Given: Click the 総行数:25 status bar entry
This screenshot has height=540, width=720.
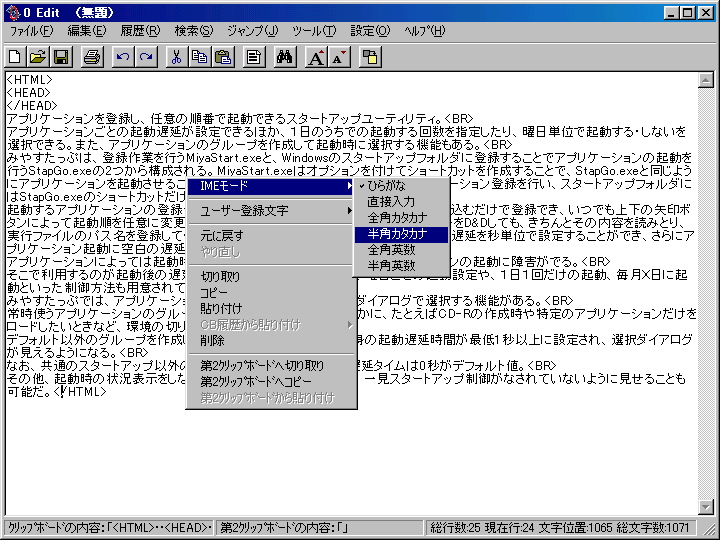Looking at the screenshot, I should point(455,528).
